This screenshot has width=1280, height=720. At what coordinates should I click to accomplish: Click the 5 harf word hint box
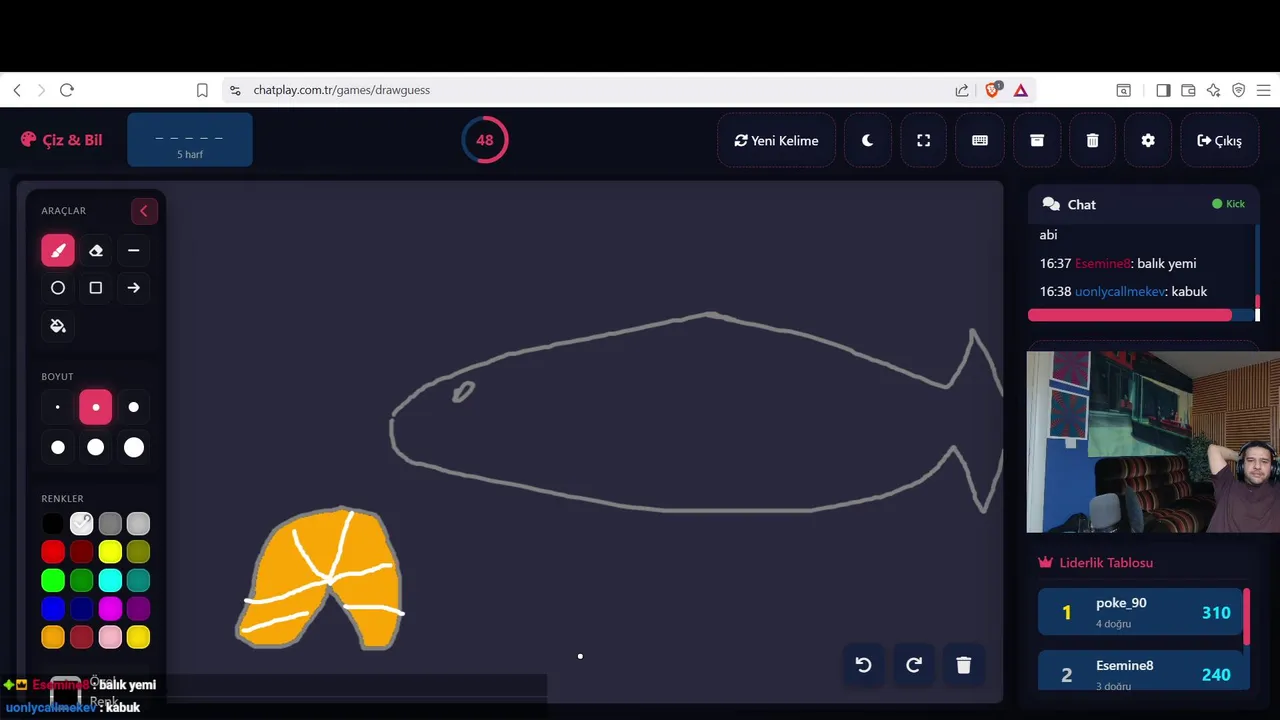click(190, 140)
